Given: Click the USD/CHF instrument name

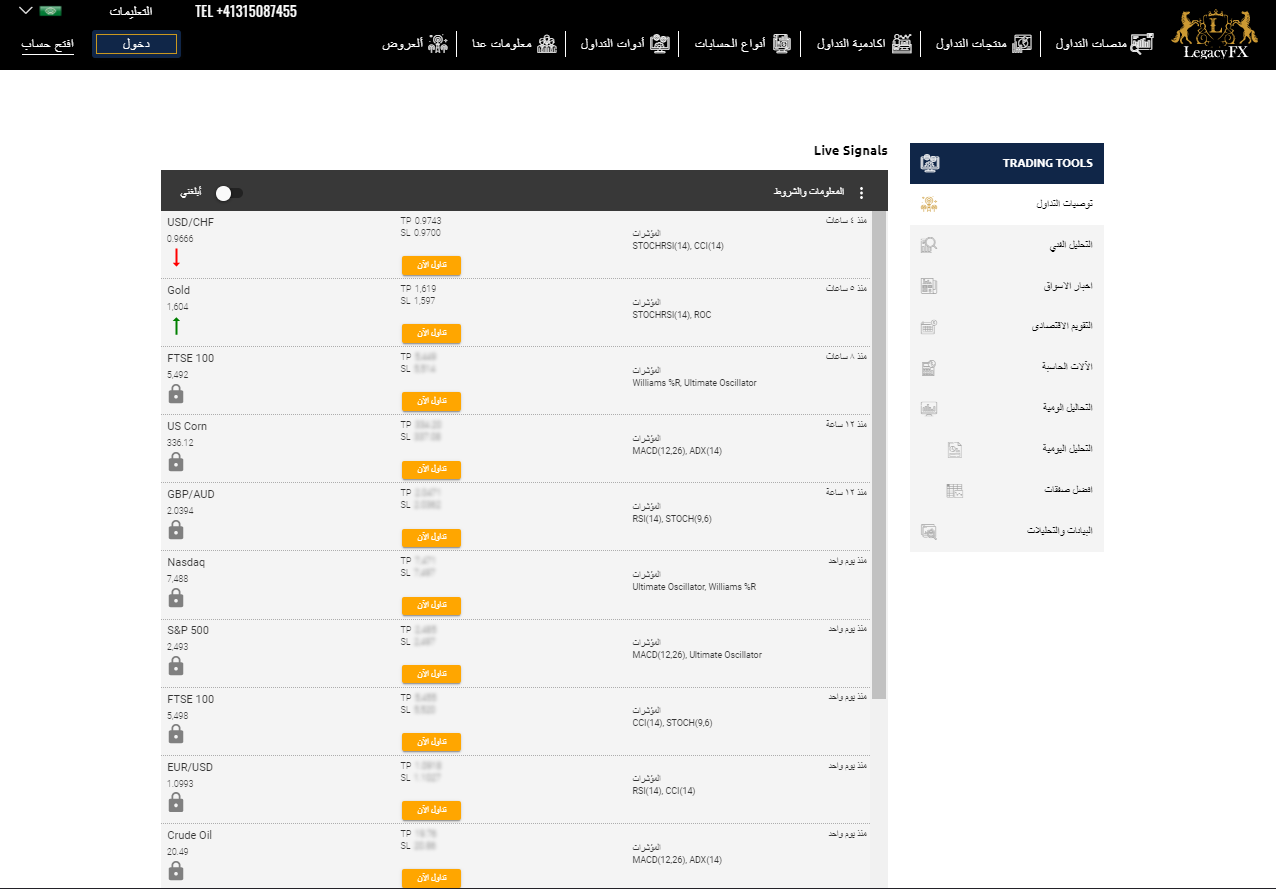Looking at the screenshot, I should click(x=190, y=222).
